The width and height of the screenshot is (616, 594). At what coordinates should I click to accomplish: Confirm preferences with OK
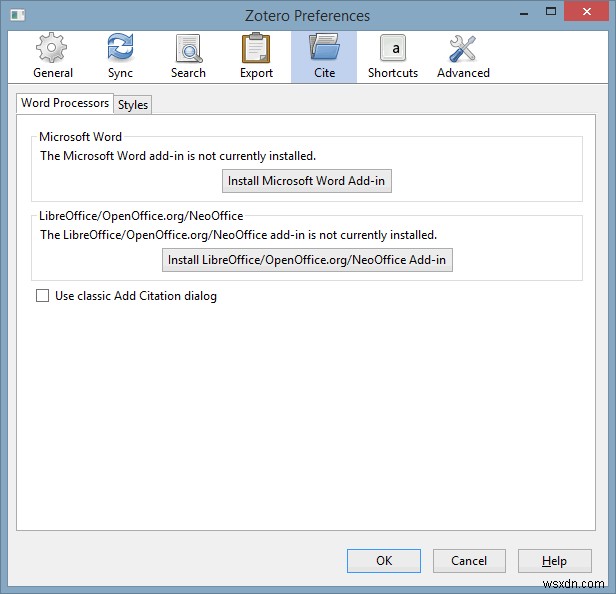[x=383, y=561]
